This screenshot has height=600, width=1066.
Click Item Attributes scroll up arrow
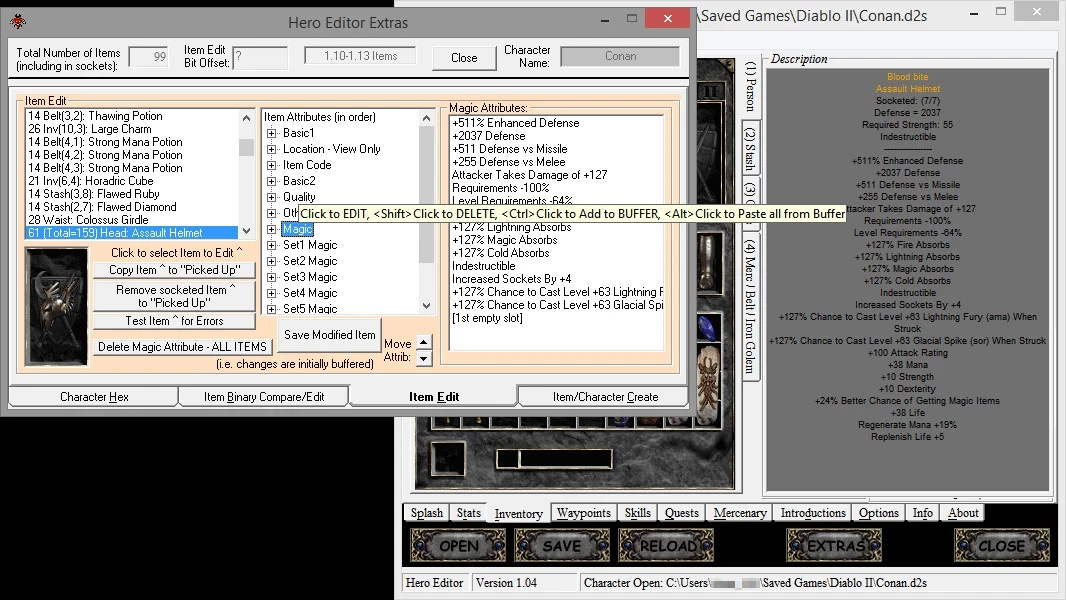[x=426, y=118]
